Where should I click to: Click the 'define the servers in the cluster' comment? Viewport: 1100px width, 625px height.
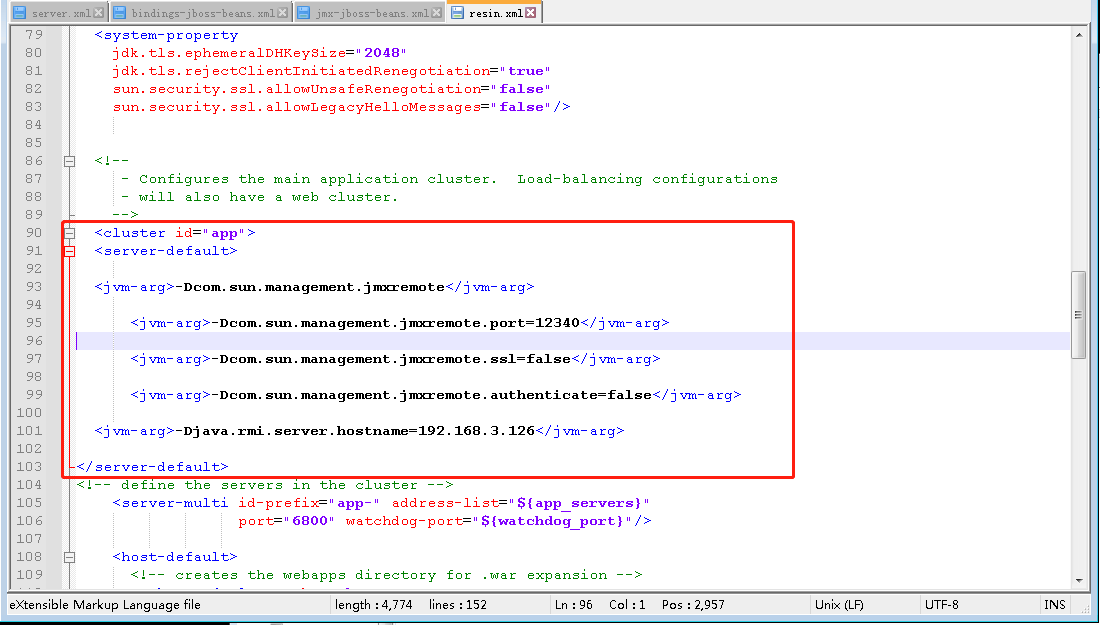[x=265, y=485]
